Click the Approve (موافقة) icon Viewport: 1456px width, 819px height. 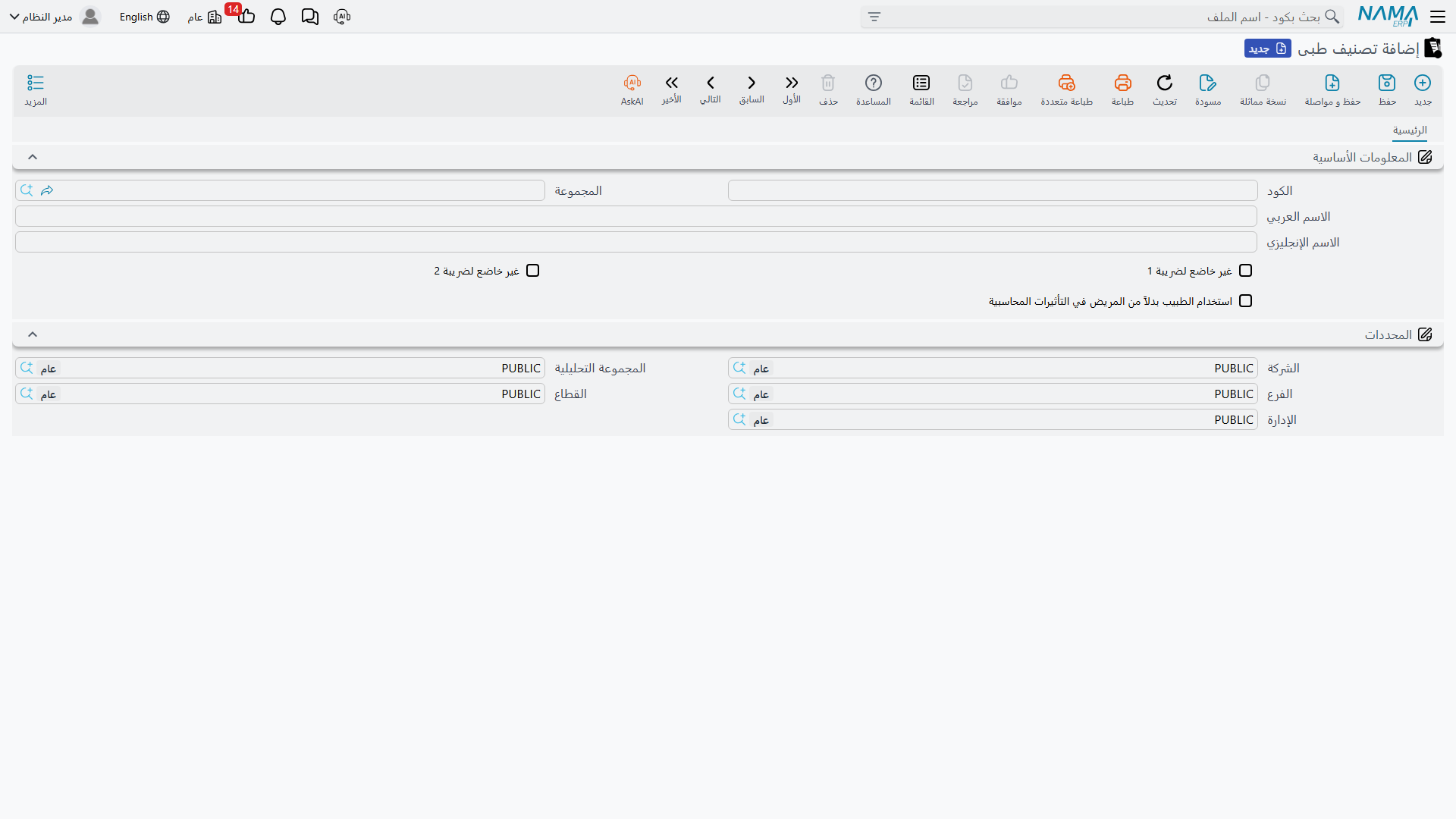[x=1009, y=83]
